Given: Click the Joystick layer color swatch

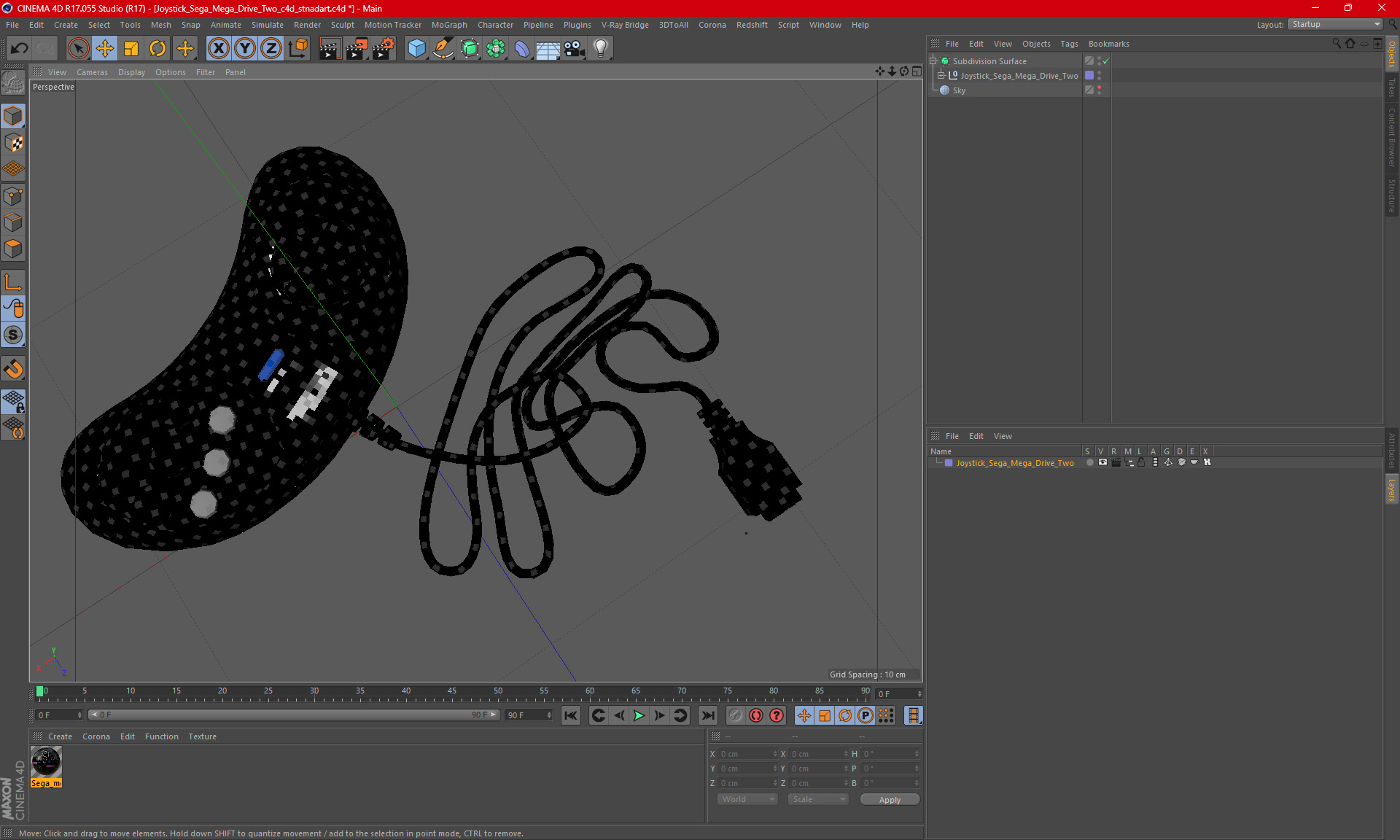Looking at the screenshot, I should coord(949,463).
